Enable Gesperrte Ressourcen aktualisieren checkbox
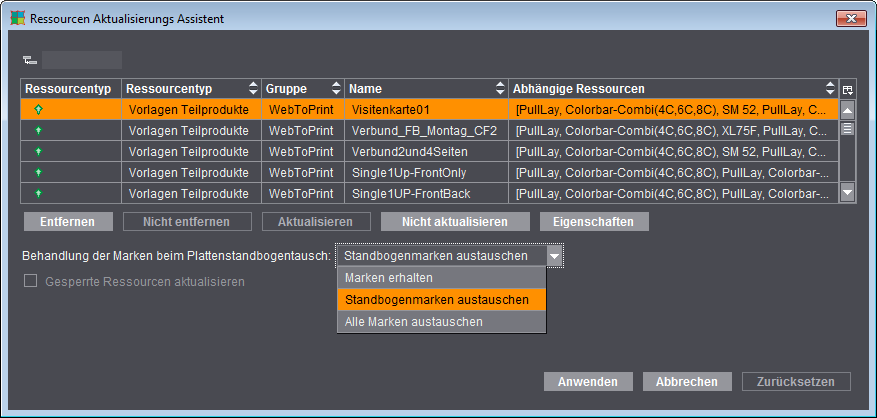Image resolution: width=877 pixels, height=418 pixels. [x=29, y=282]
